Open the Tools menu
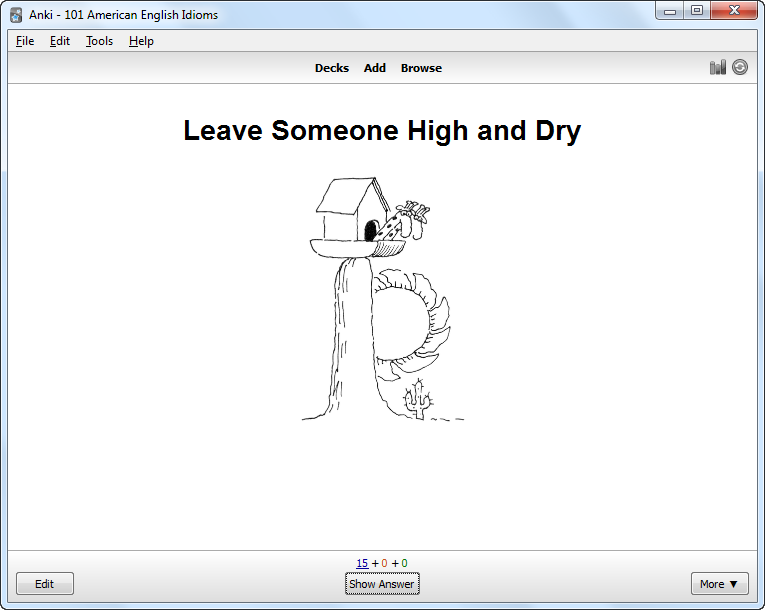The height and width of the screenshot is (610, 765). tap(100, 41)
